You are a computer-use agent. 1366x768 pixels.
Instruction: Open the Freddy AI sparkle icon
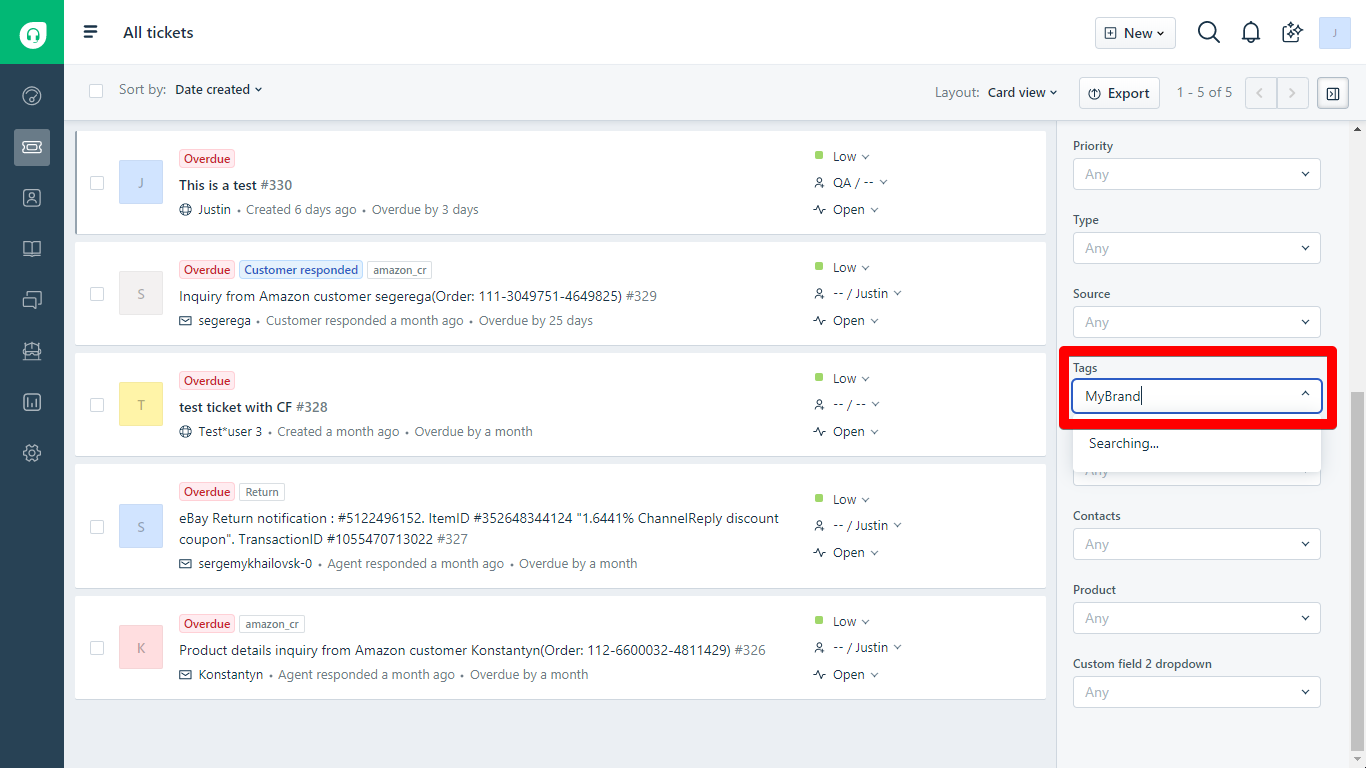click(x=1293, y=33)
